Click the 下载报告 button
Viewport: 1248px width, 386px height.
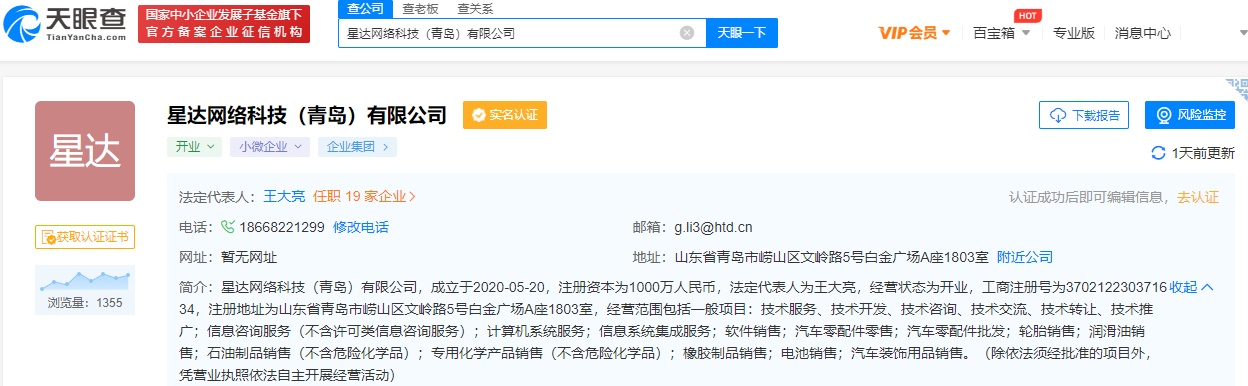(1085, 115)
